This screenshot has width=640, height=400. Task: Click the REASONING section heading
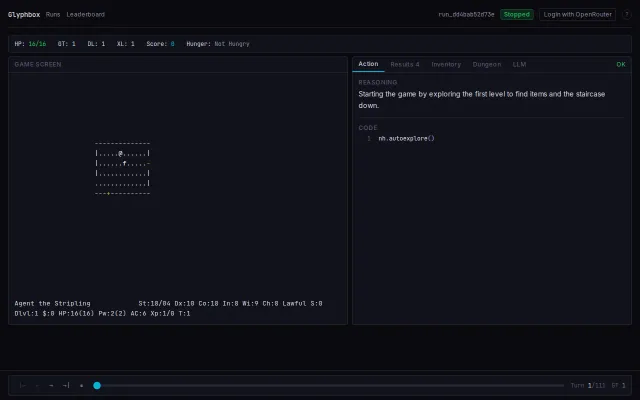(378, 82)
